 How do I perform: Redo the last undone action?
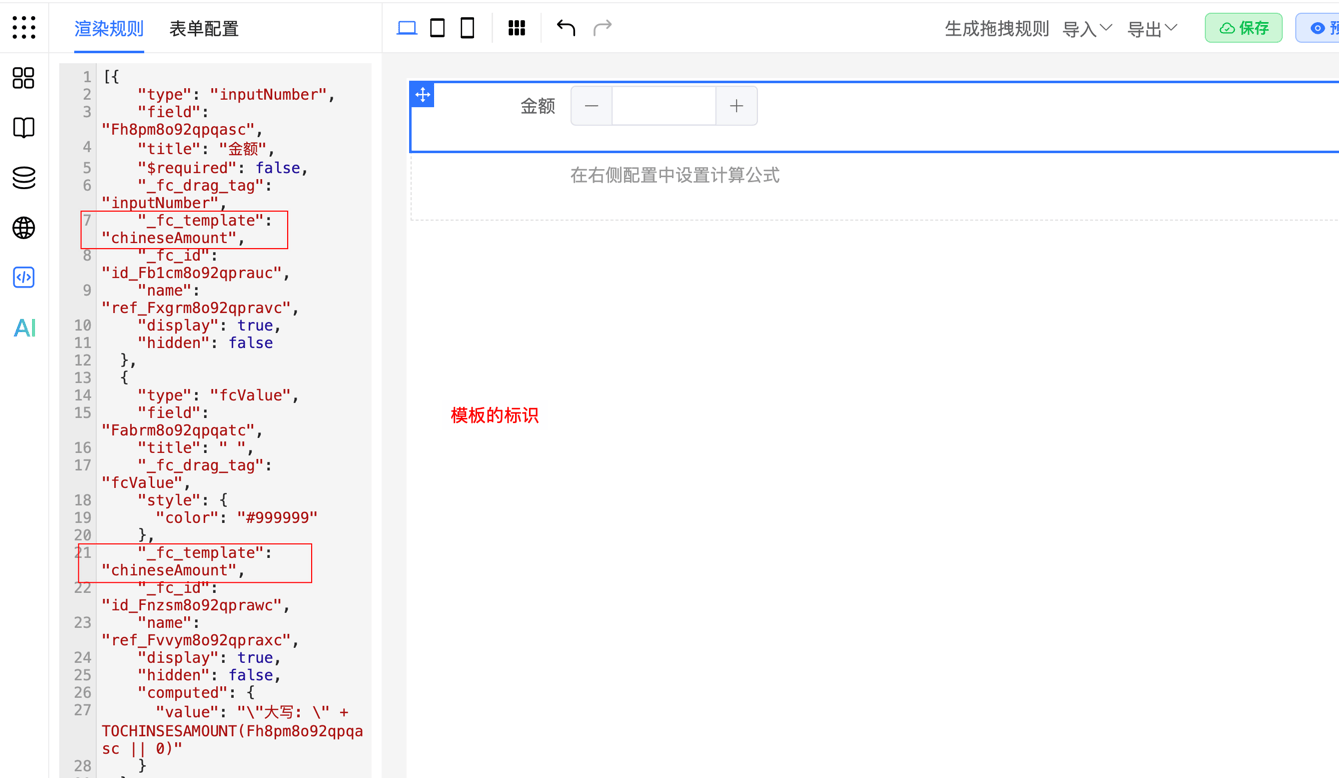pos(602,28)
